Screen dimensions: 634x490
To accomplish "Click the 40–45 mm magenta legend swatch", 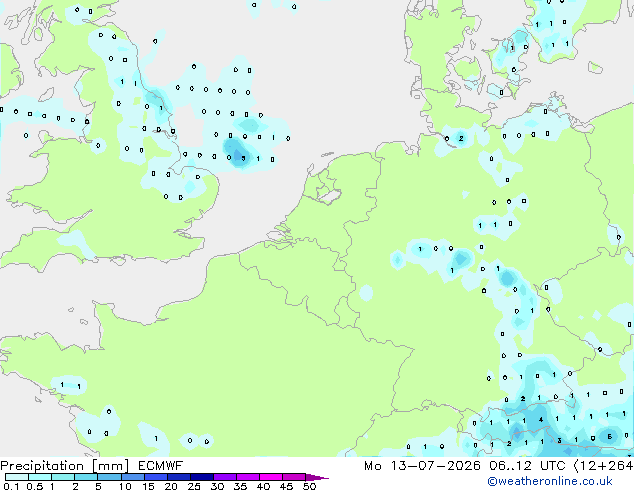I will coord(271,477).
